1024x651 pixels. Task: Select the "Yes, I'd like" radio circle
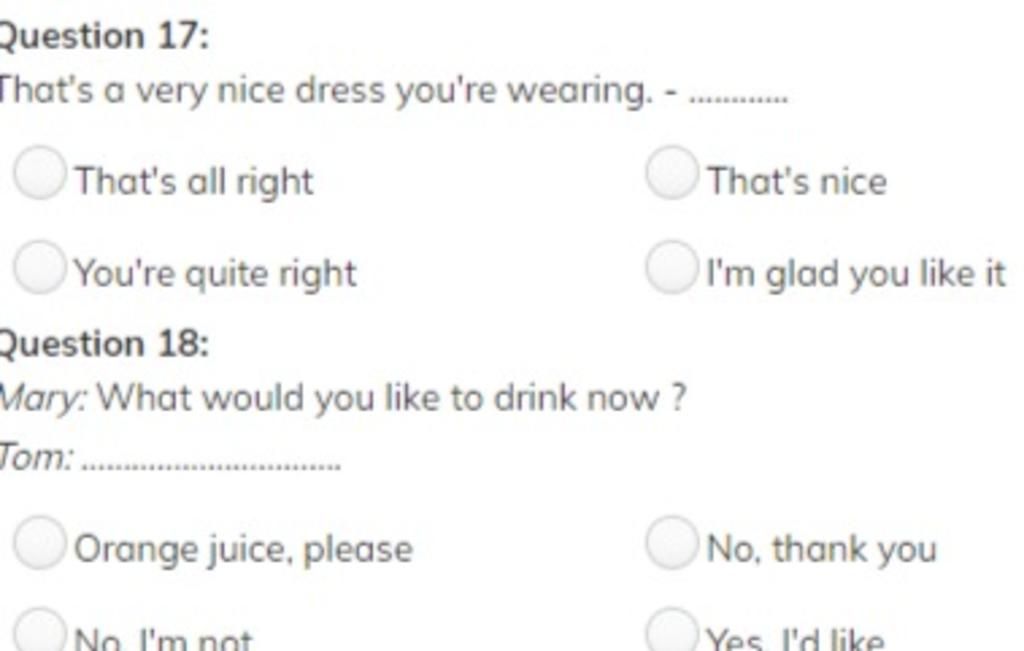click(671, 630)
